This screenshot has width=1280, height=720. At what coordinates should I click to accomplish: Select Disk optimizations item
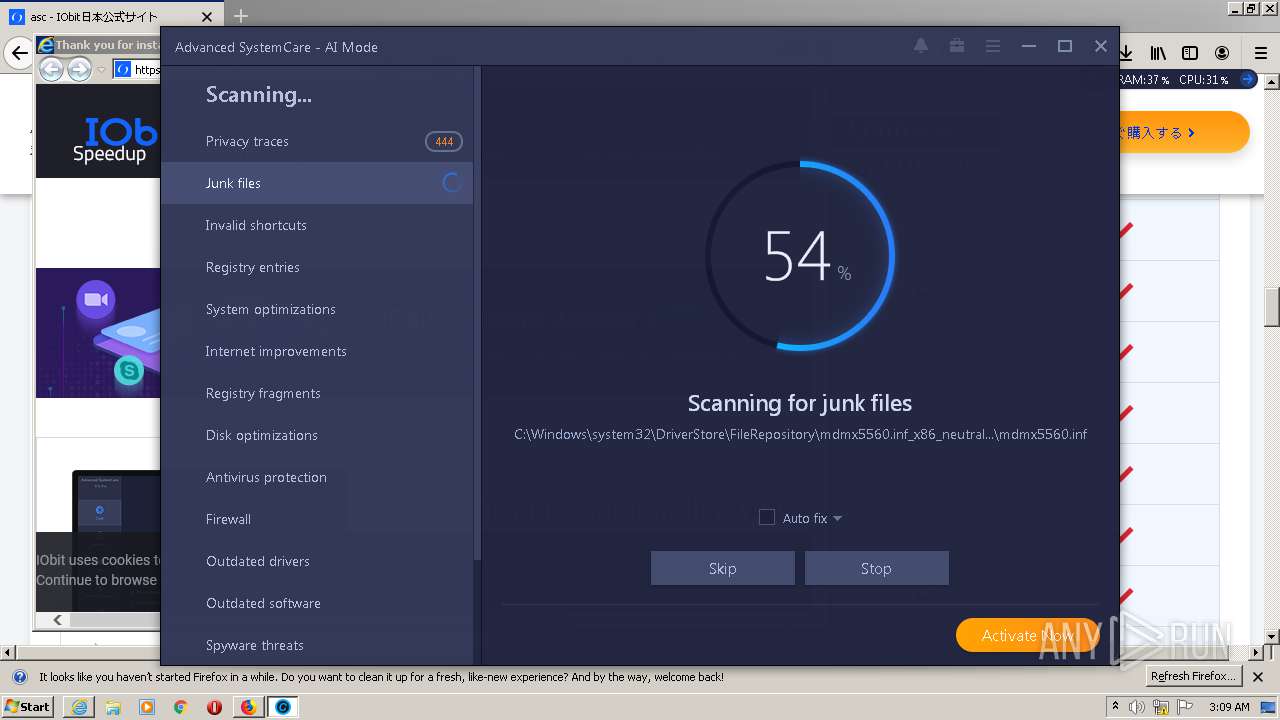coord(316,435)
